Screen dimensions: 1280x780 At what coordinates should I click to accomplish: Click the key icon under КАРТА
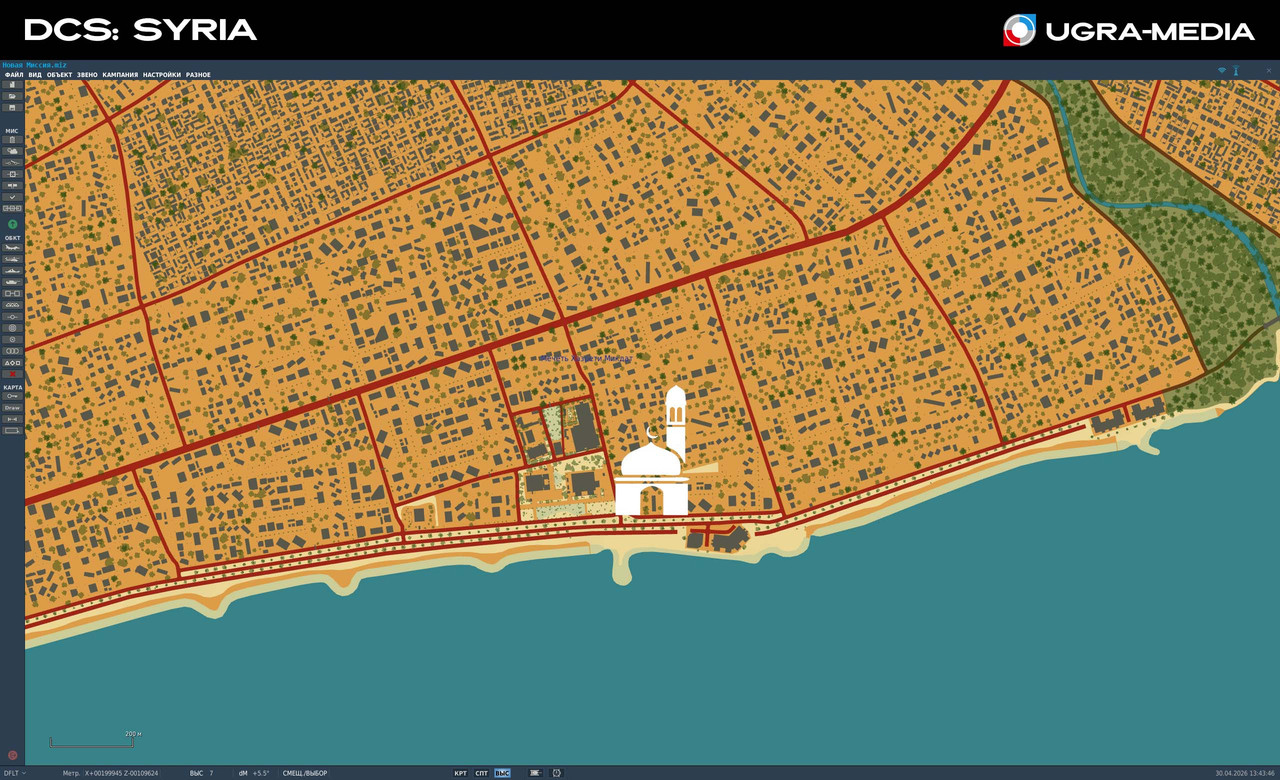click(x=13, y=397)
